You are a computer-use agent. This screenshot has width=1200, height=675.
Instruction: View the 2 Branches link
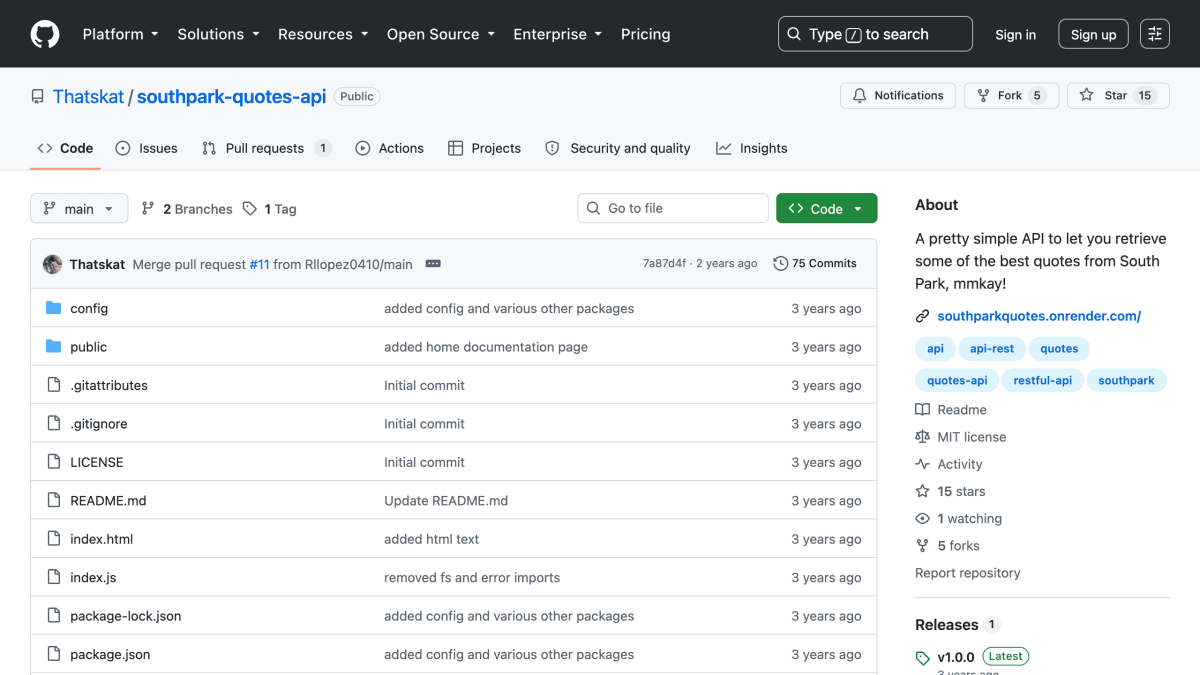tap(187, 209)
